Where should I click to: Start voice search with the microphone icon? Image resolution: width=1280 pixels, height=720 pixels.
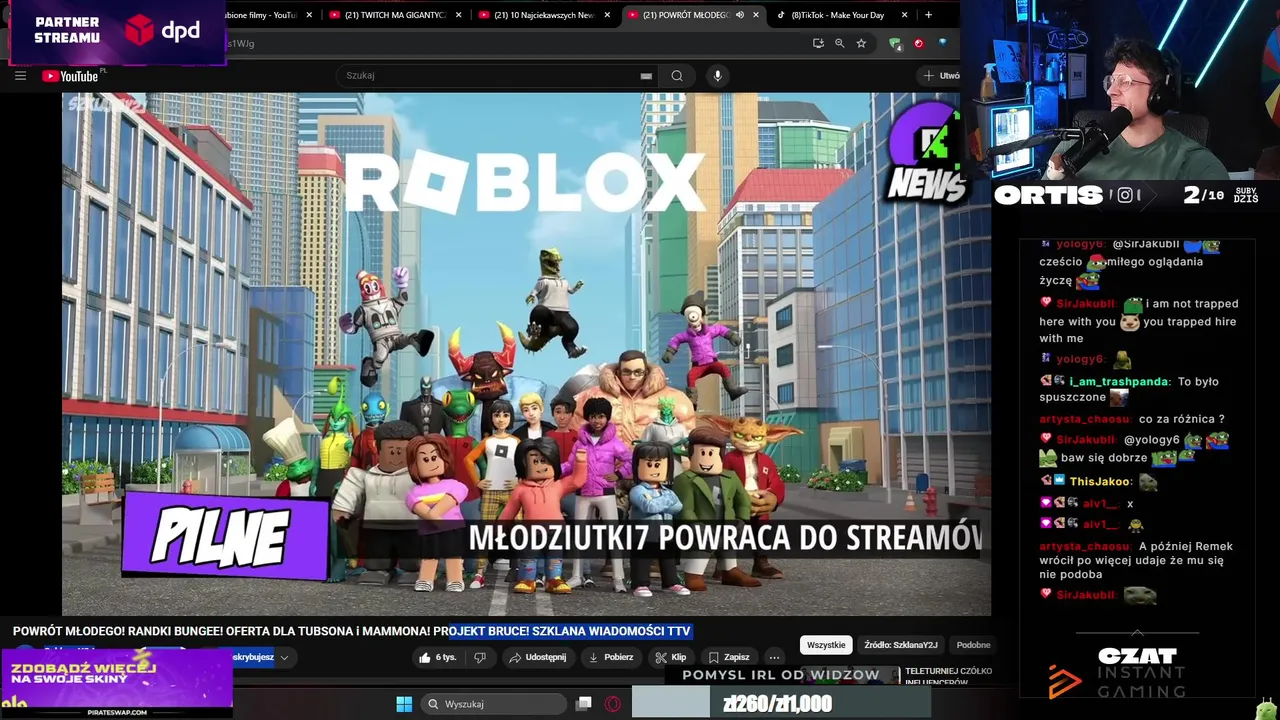pos(717,76)
